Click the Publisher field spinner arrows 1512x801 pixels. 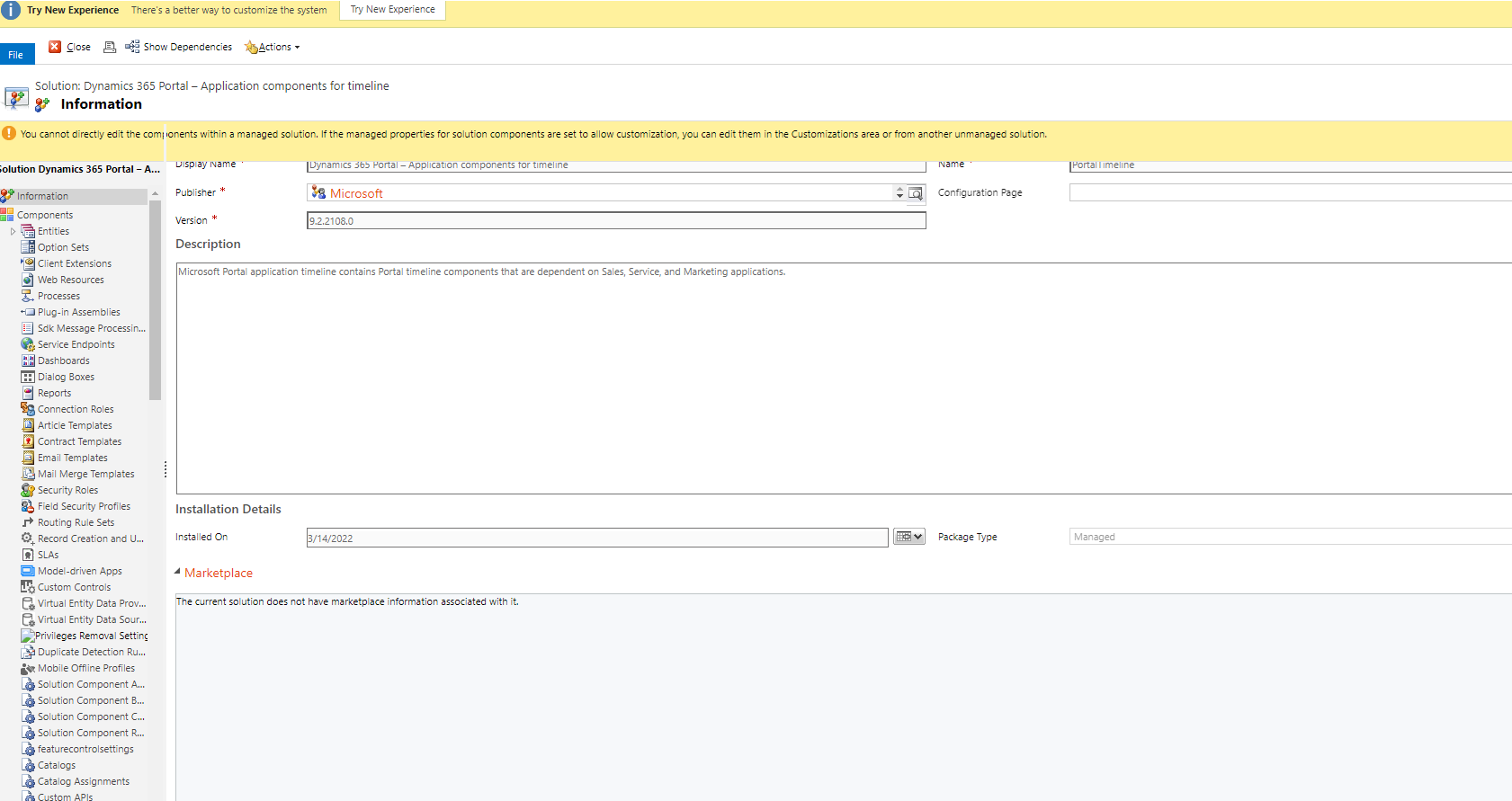click(899, 193)
